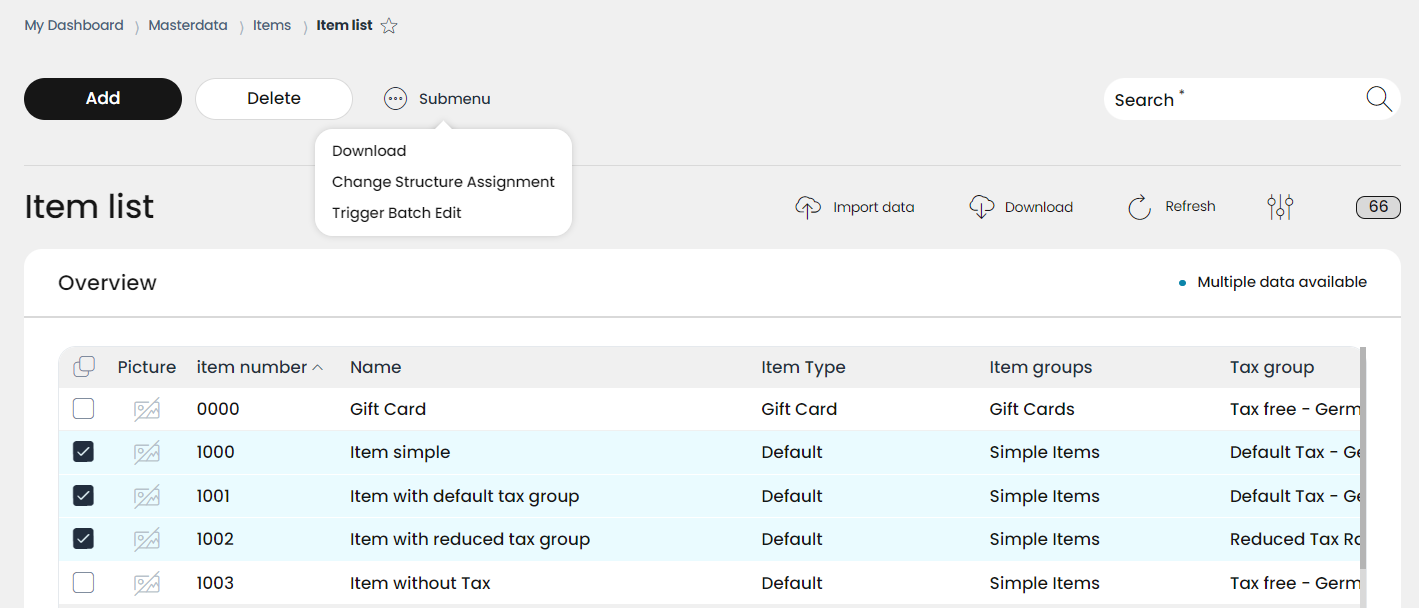Click the Item Type column header
1419x608 pixels.
pyautogui.click(x=803, y=367)
